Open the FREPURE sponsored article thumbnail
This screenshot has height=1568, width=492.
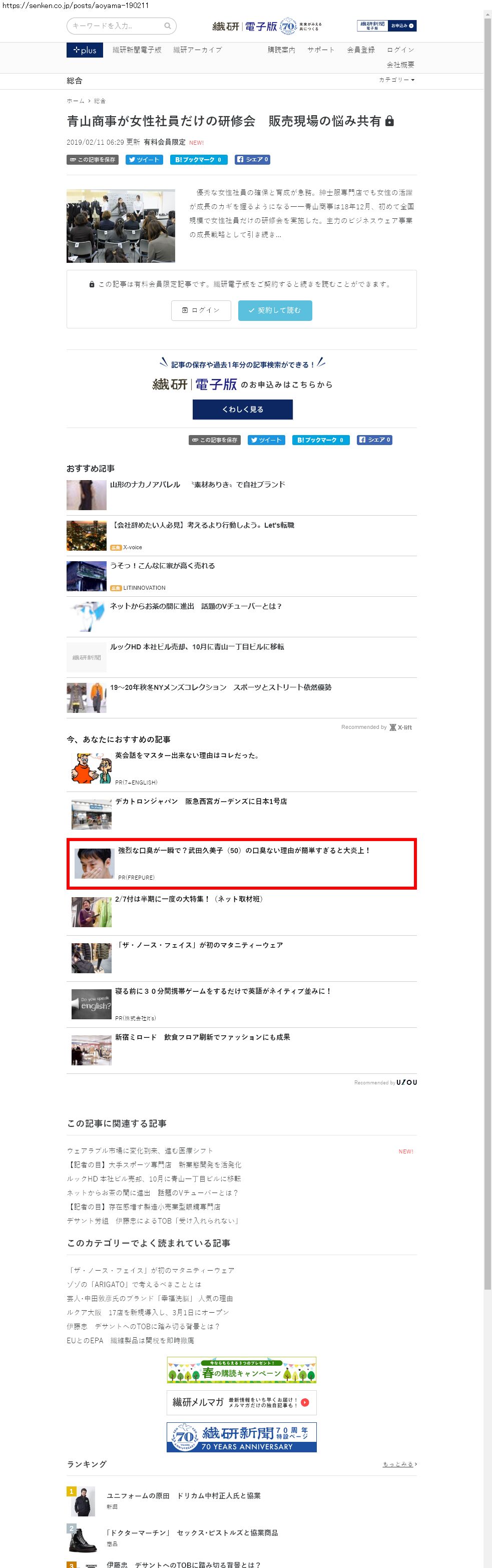tap(95, 863)
